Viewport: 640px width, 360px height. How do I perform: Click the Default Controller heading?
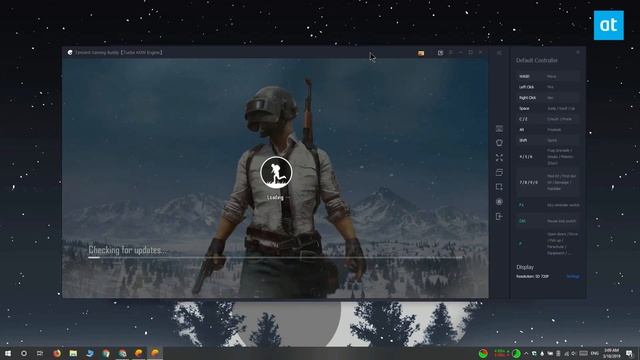536,60
